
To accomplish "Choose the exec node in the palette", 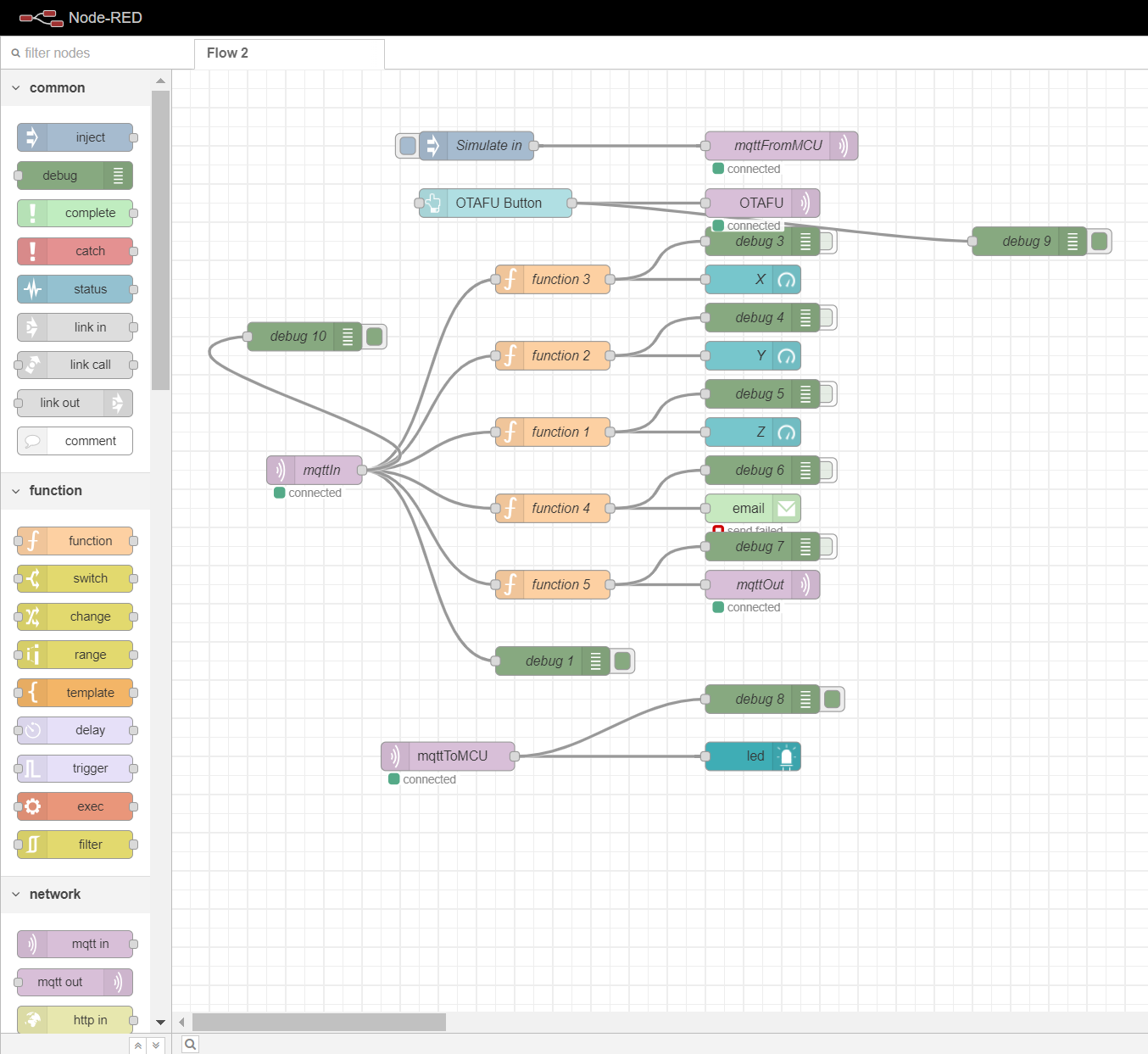I will [75, 806].
